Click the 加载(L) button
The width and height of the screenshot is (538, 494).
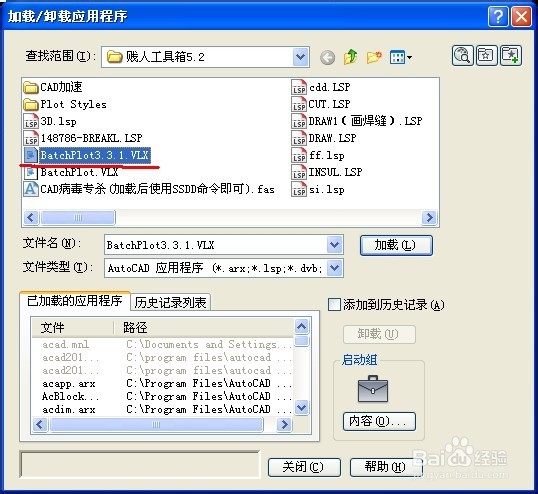tap(396, 245)
